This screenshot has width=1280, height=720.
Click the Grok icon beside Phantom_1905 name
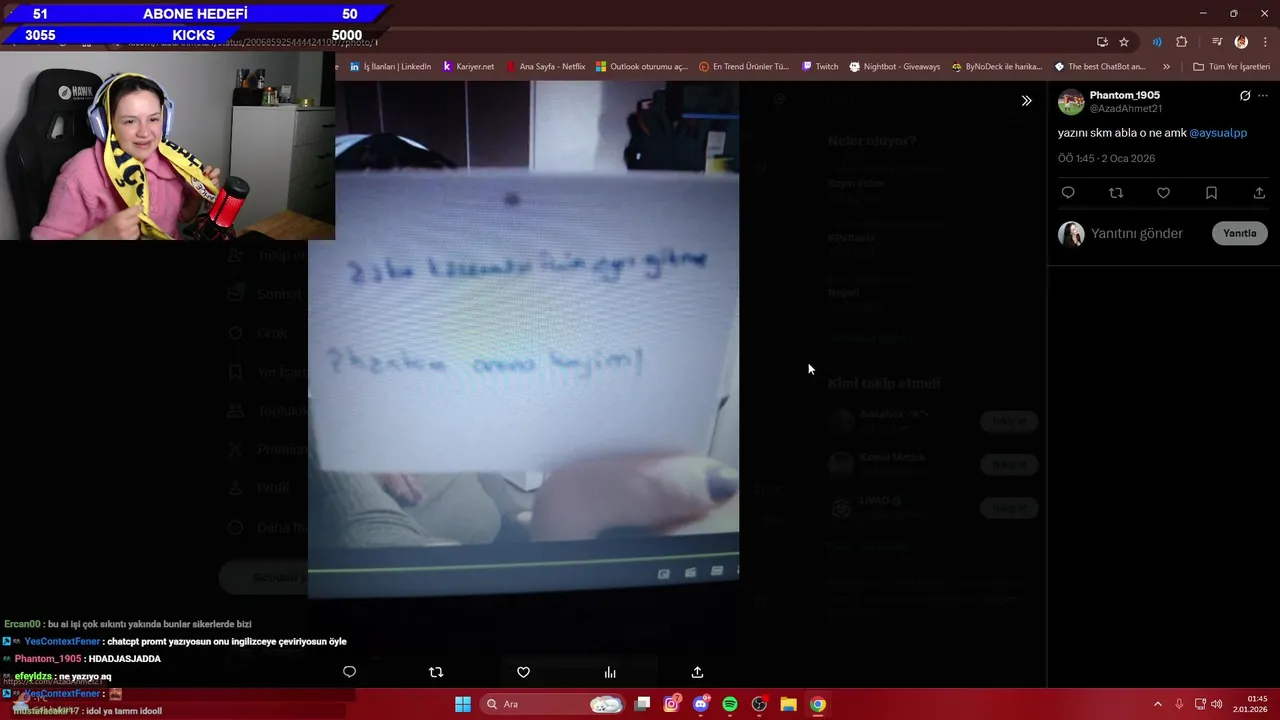1245,96
